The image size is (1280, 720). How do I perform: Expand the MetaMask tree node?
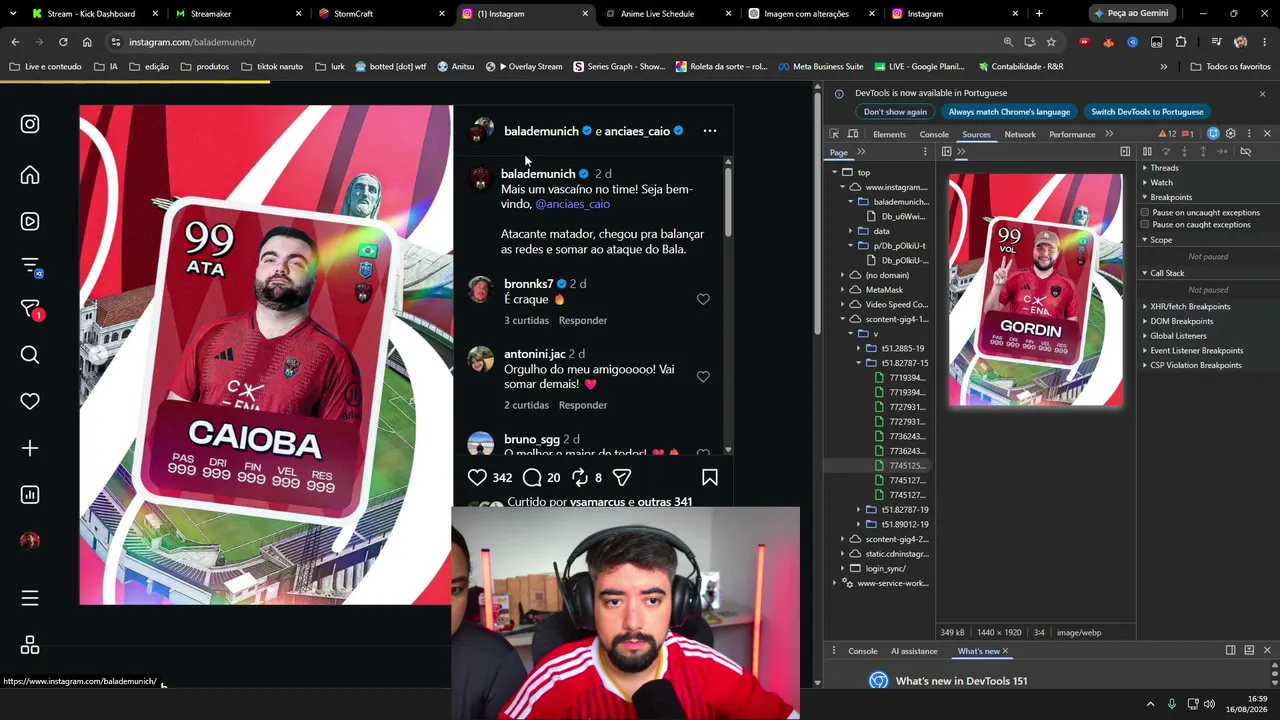coord(843,290)
